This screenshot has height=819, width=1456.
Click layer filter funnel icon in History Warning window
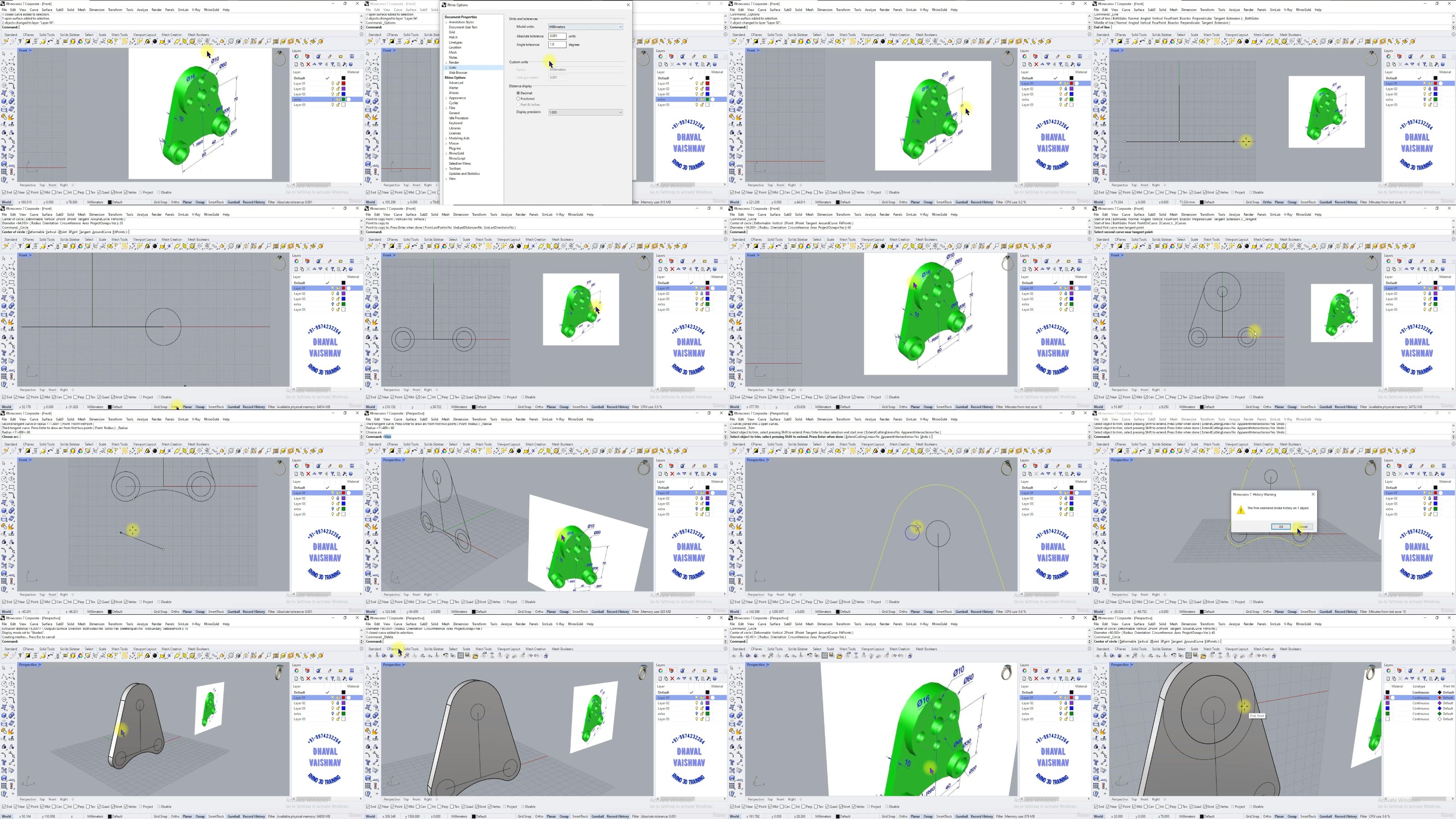pos(1424,474)
